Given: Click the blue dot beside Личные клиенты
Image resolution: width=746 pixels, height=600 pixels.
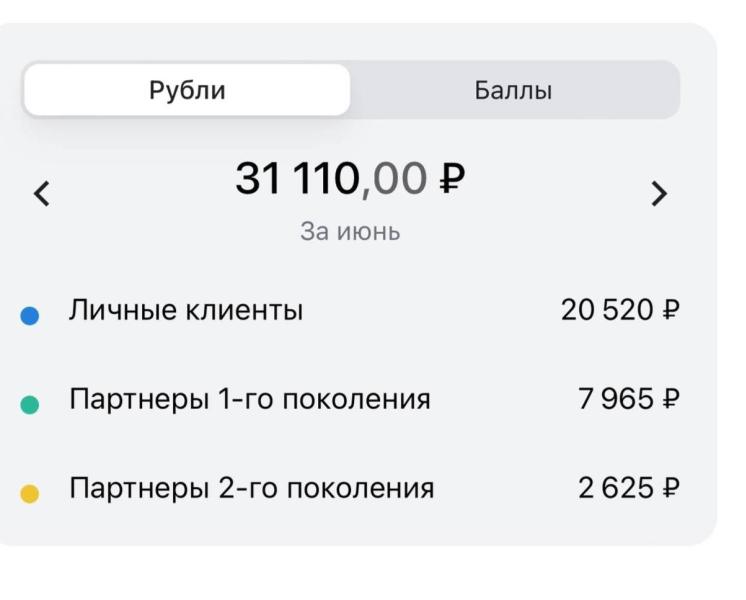Looking at the screenshot, I should coord(29,315).
